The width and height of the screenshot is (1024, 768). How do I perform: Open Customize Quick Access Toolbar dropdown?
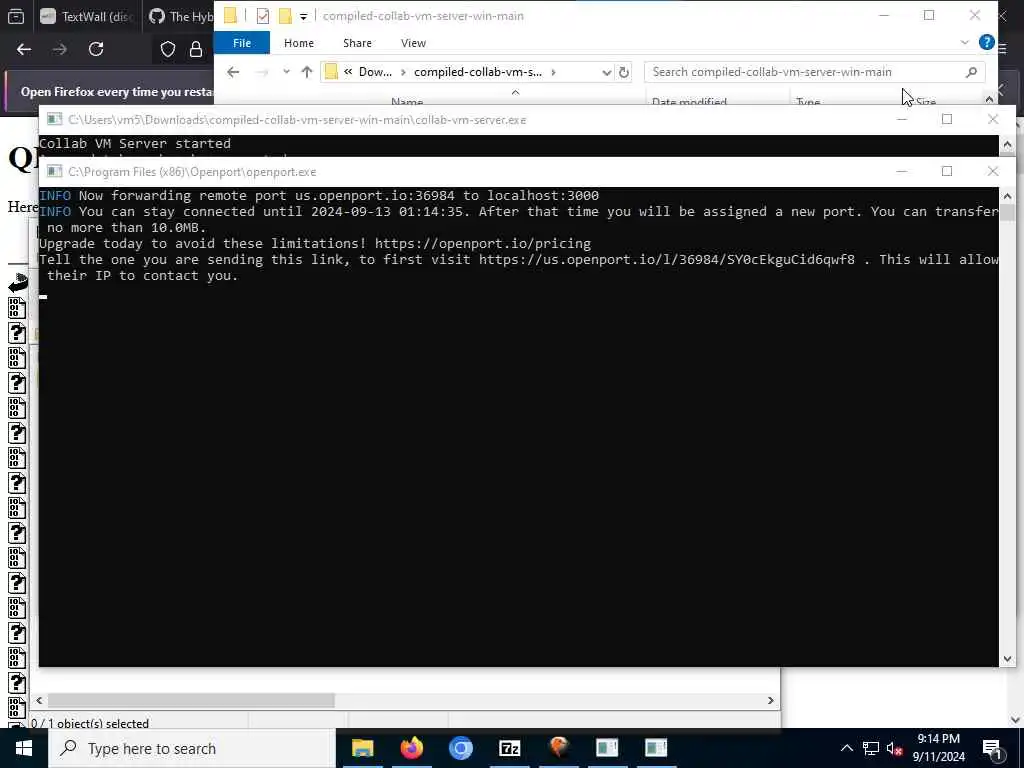click(304, 16)
